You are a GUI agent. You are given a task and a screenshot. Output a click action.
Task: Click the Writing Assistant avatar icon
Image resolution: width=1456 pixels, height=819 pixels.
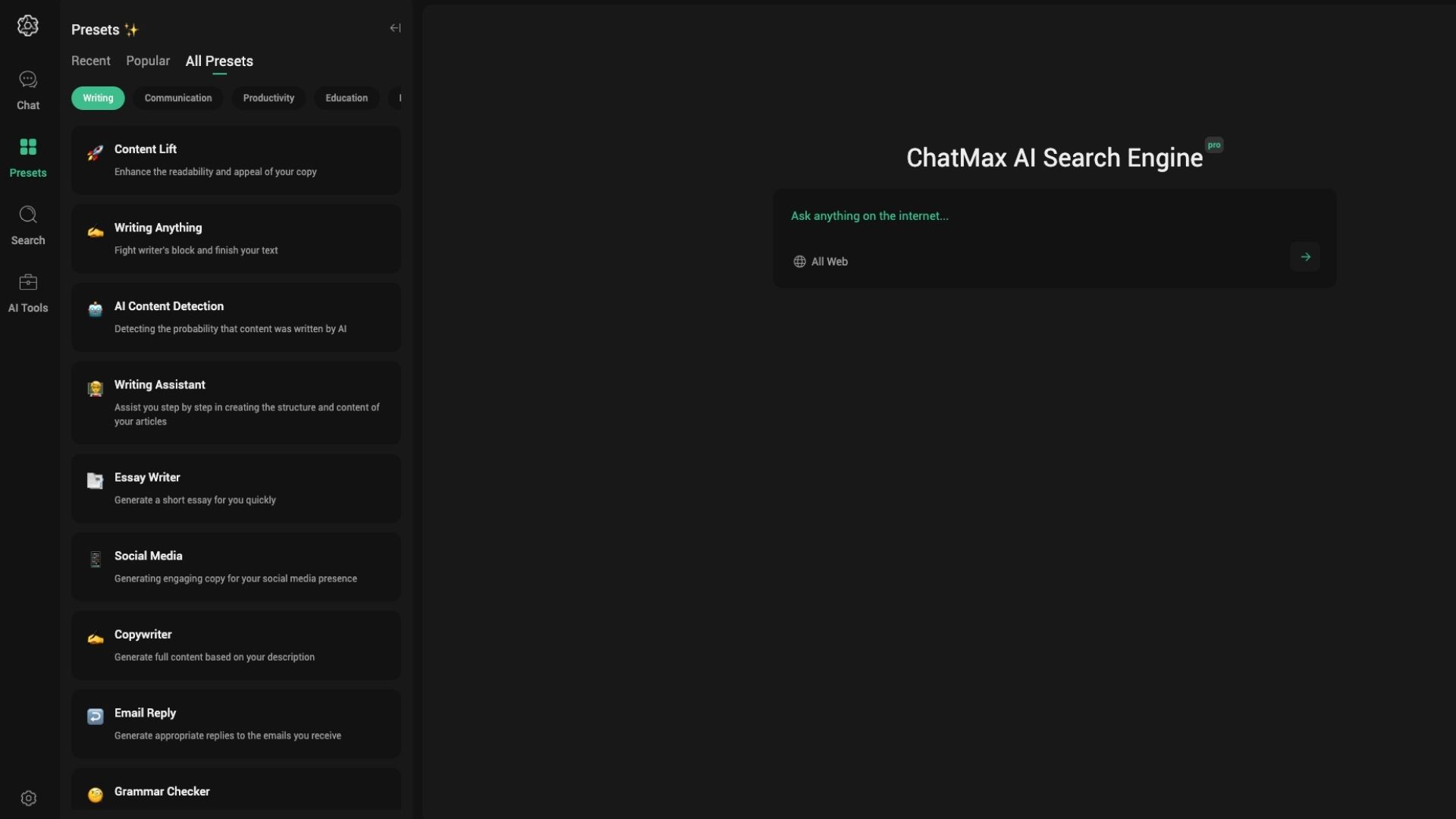click(95, 389)
